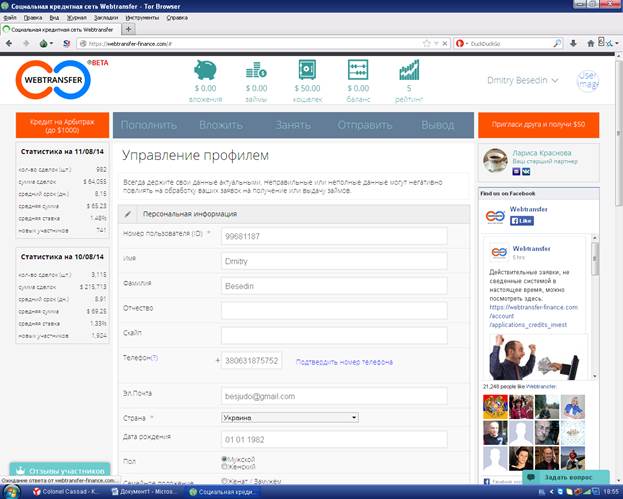Open Colonel Cassad taskbar item
This screenshot has height=499, width=623.
tap(66, 492)
